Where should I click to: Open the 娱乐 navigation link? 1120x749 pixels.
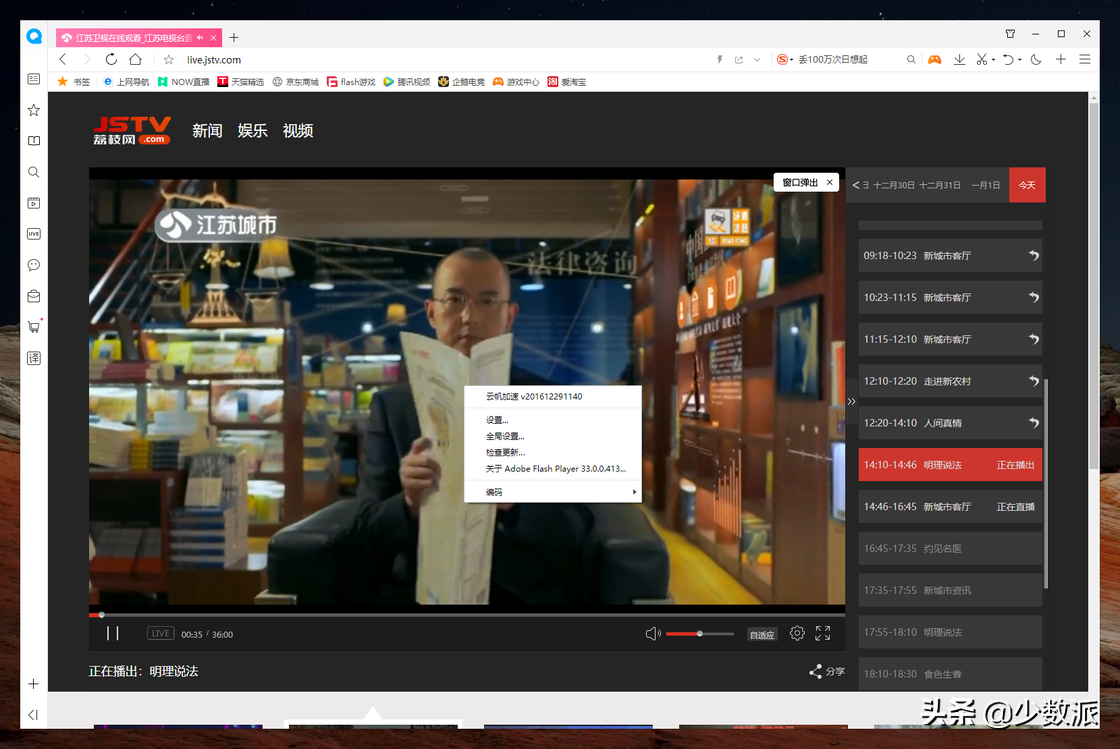click(252, 131)
